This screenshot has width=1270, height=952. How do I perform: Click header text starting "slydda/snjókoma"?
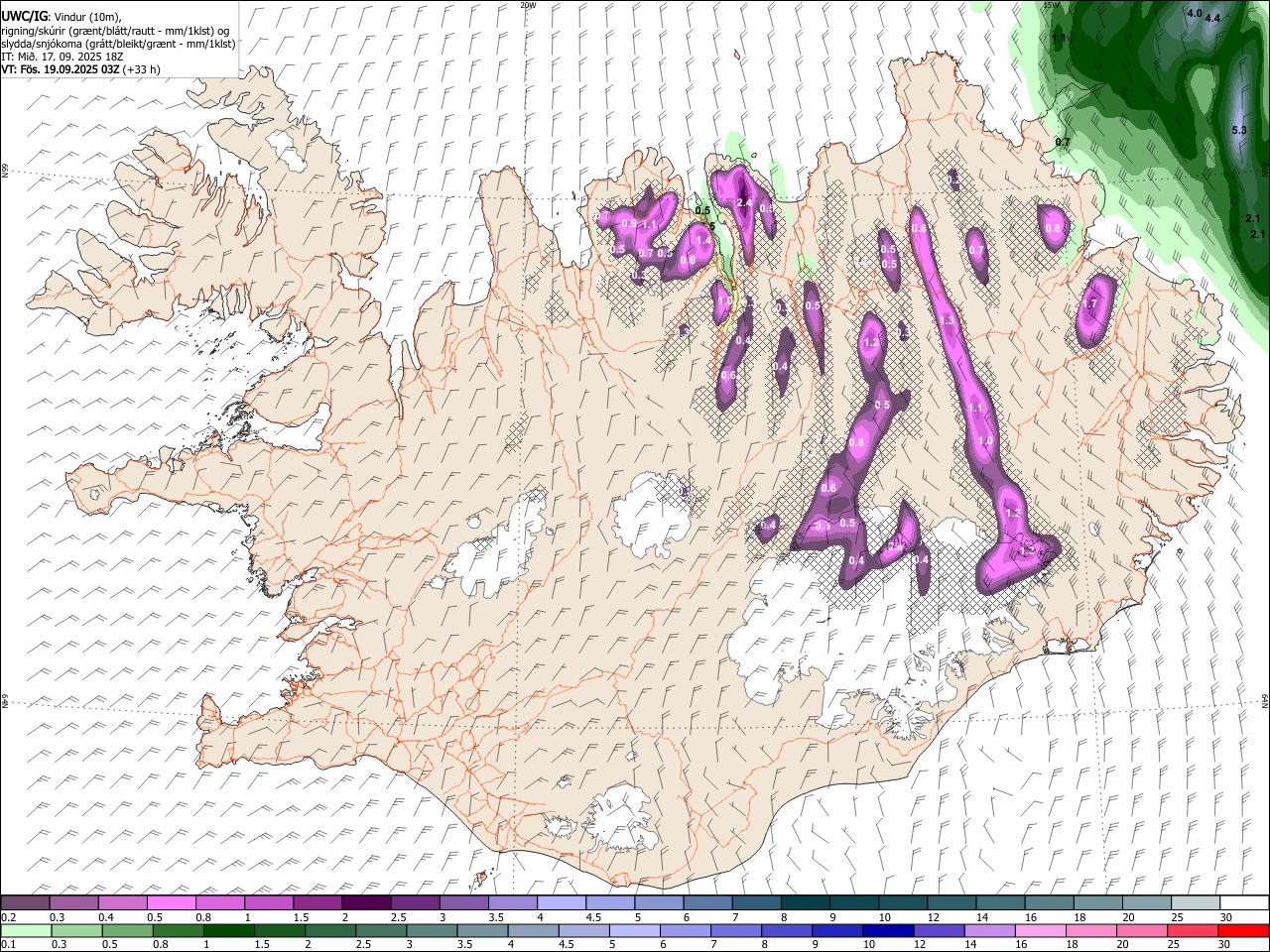pyautogui.click(x=118, y=44)
